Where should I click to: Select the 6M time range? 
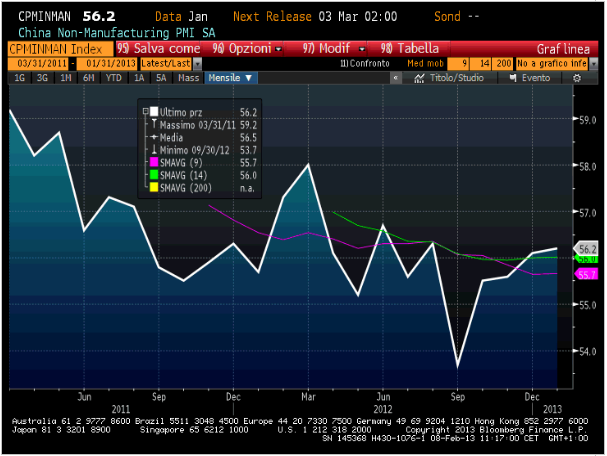pos(90,77)
